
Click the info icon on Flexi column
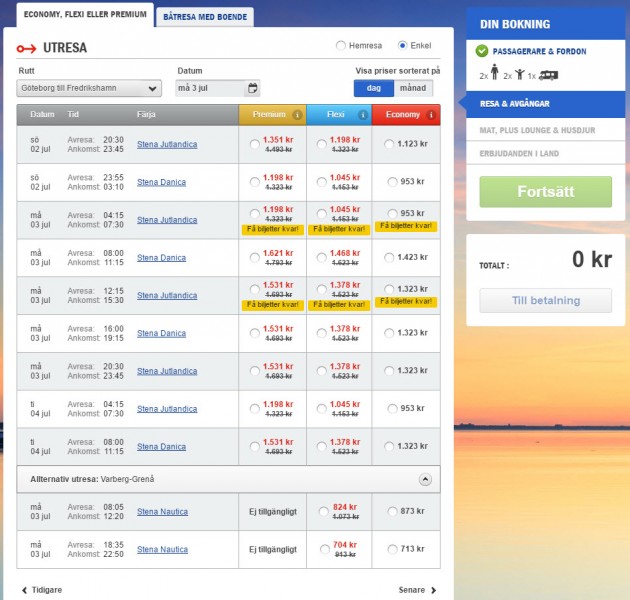(x=363, y=115)
